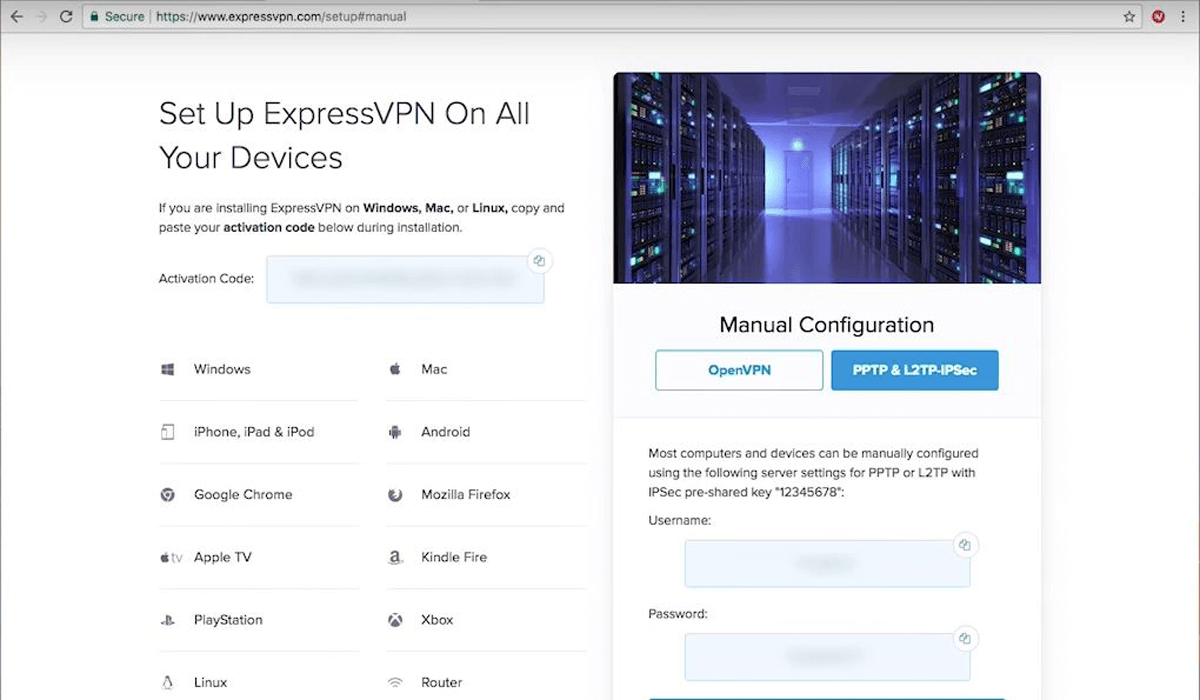Open Kindle Fire setup link
The image size is (1200, 700).
point(454,557)
